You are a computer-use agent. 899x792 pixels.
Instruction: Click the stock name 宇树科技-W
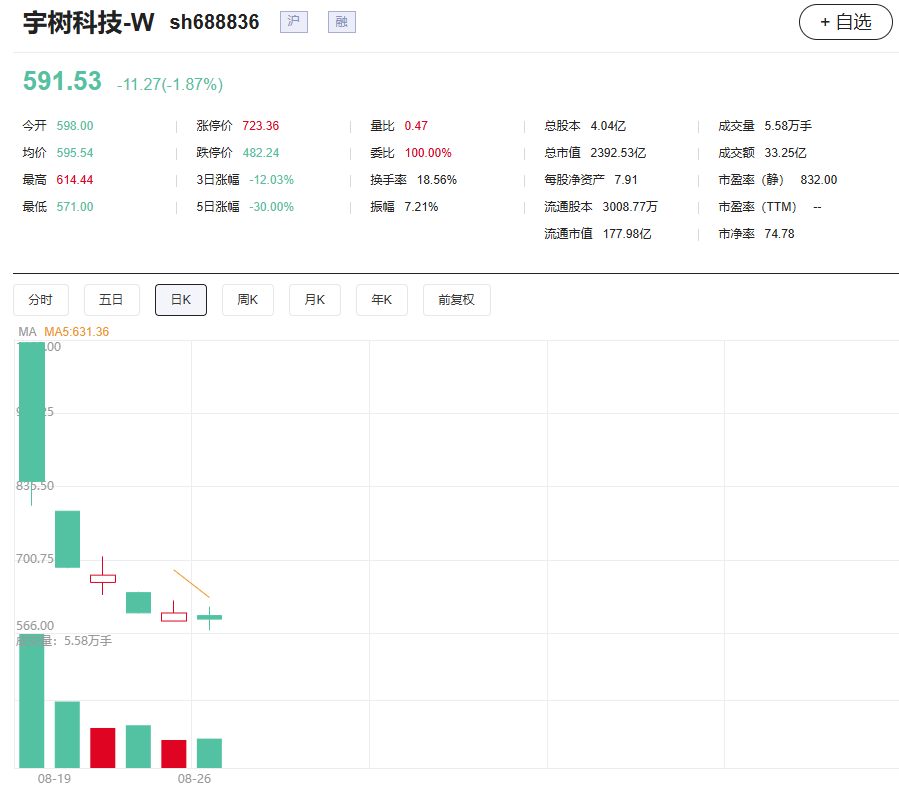pyautogui.click(x=88, y=23)
